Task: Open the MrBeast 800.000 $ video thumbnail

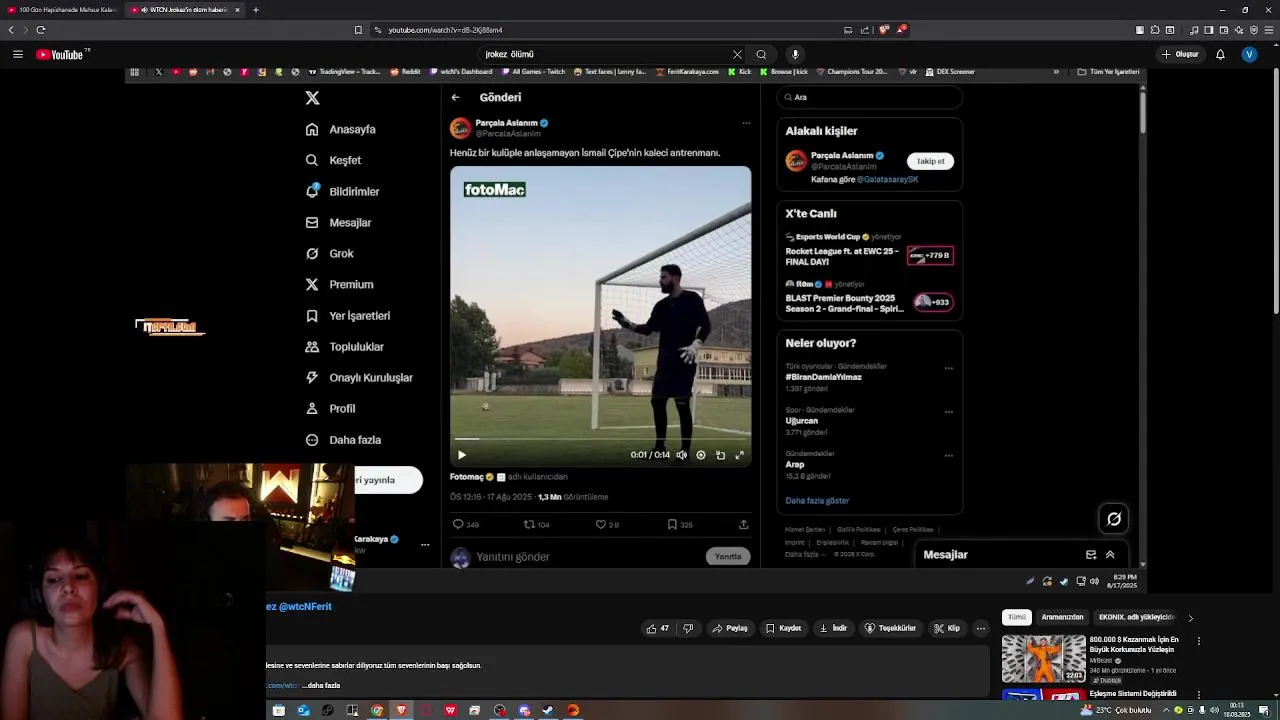Action: point(1044,658)
